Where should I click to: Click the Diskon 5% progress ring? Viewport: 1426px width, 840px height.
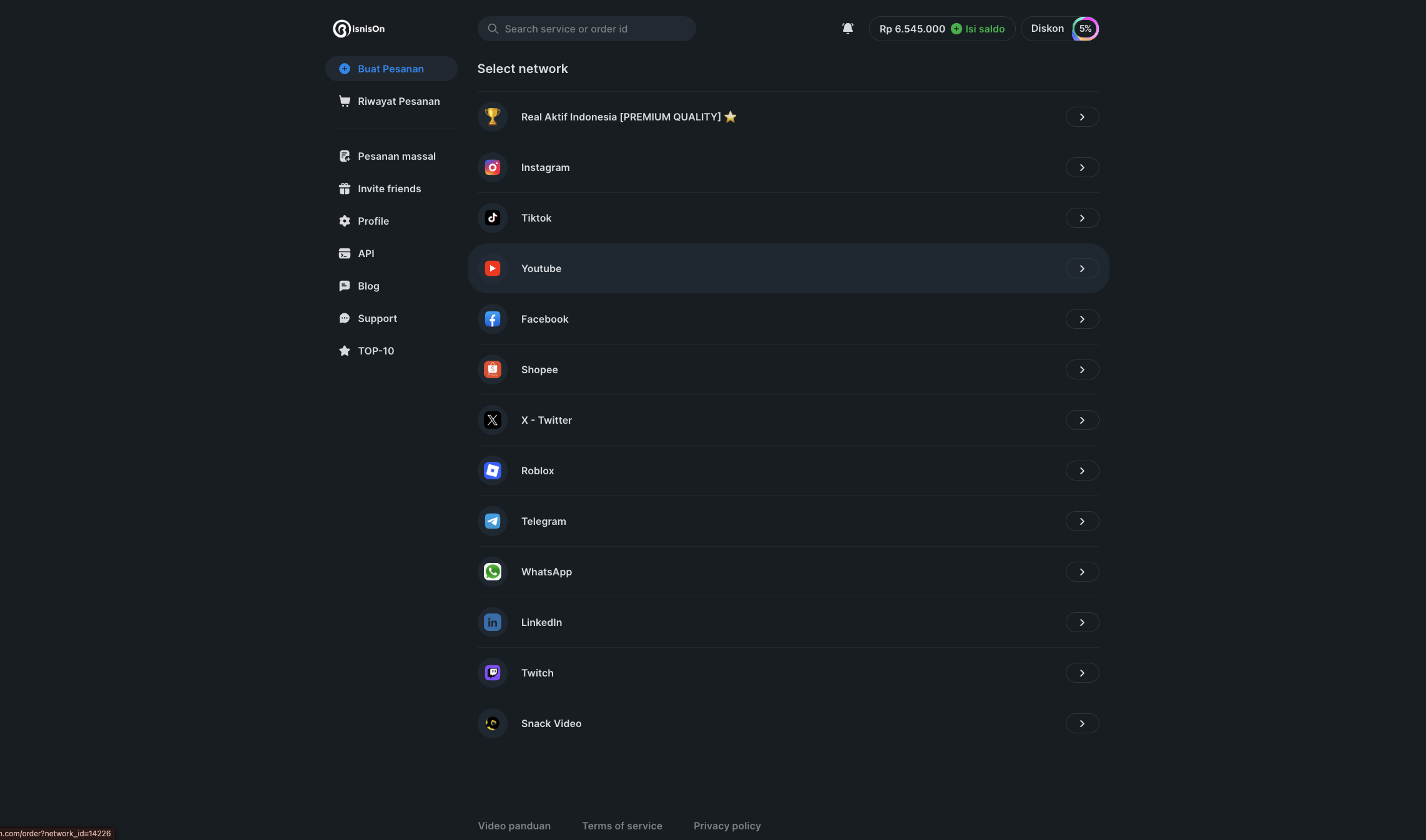(x=1085, y=29)
